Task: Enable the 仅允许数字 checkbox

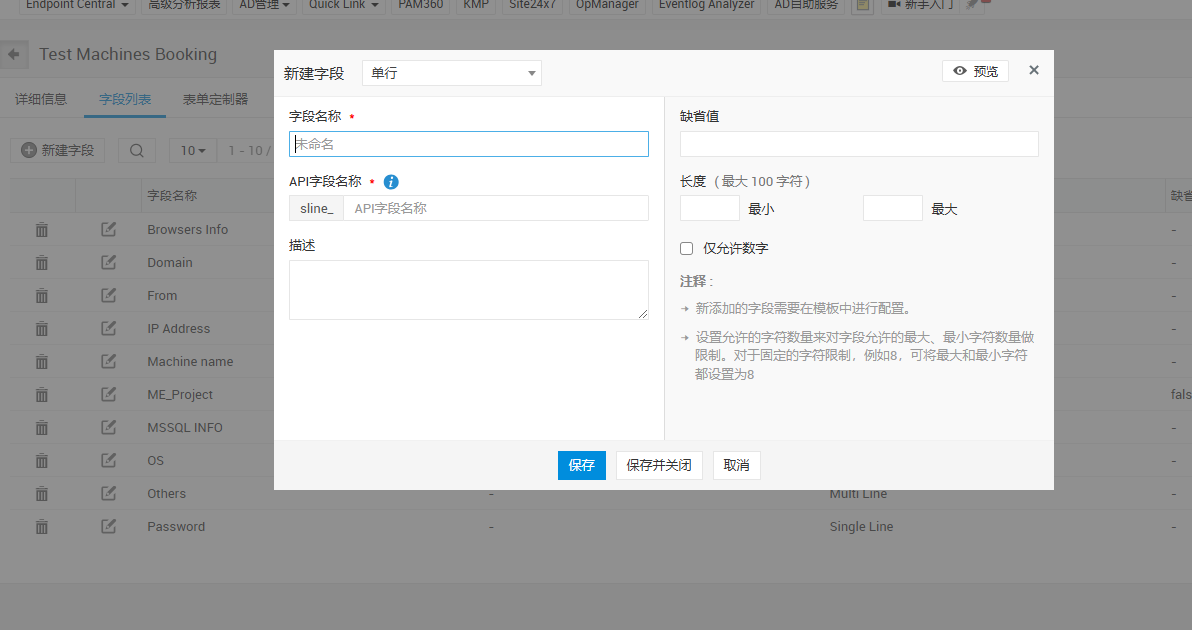Action: 687,248
